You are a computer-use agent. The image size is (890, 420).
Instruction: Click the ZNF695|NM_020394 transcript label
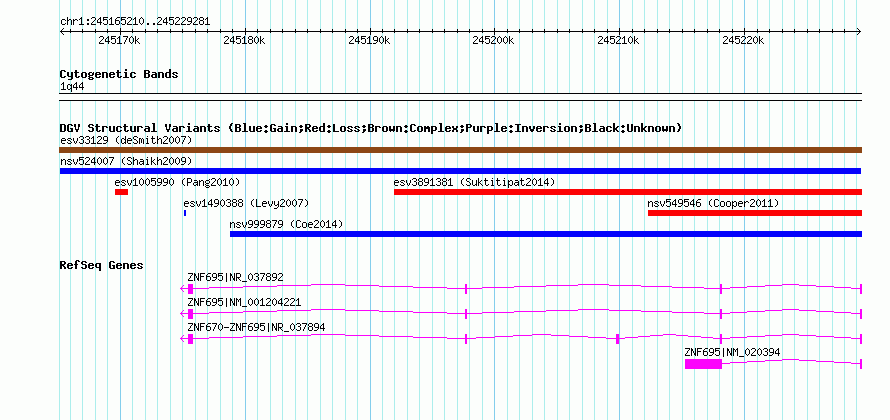(x=732, y=352)
